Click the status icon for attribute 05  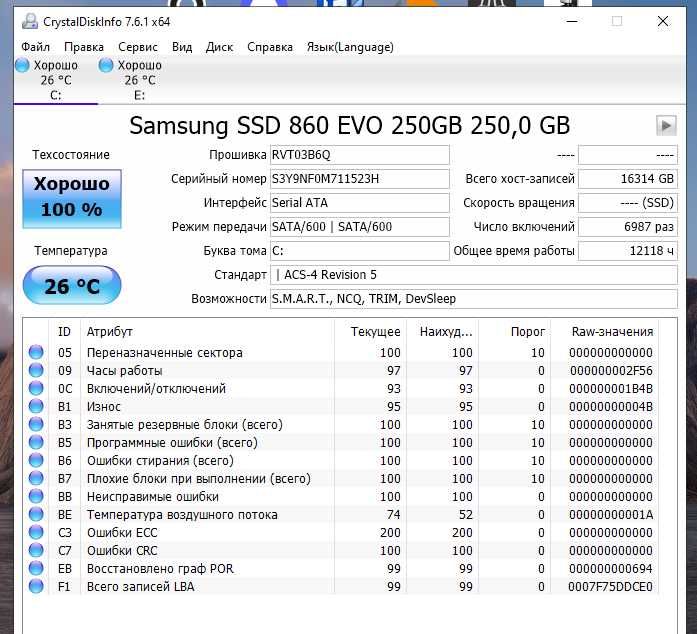tap(36, 352)
